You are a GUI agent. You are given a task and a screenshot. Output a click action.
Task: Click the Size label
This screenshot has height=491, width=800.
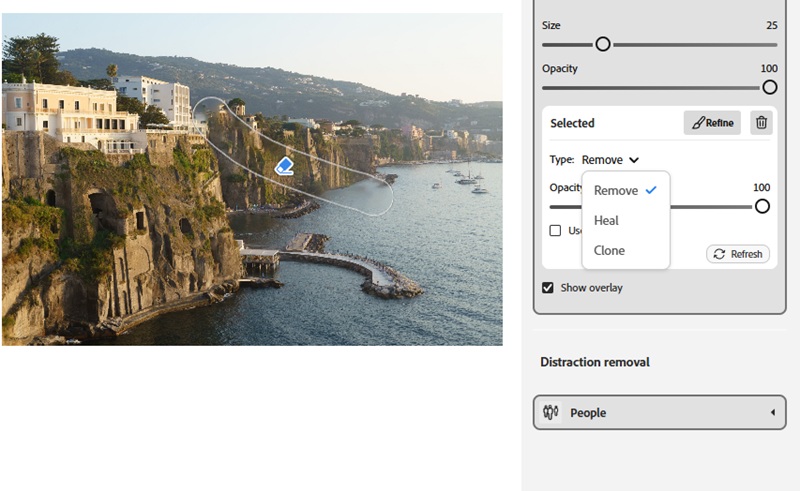[551, 25]
